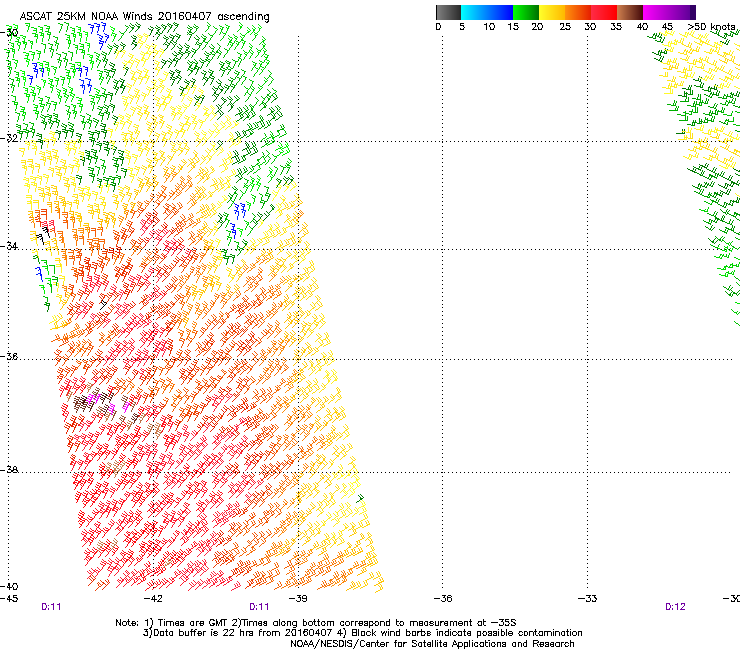The height and width of the screenshot is (650, 740).
Task: Select the -38 latitude axis label
Action: tap(9, 470)
